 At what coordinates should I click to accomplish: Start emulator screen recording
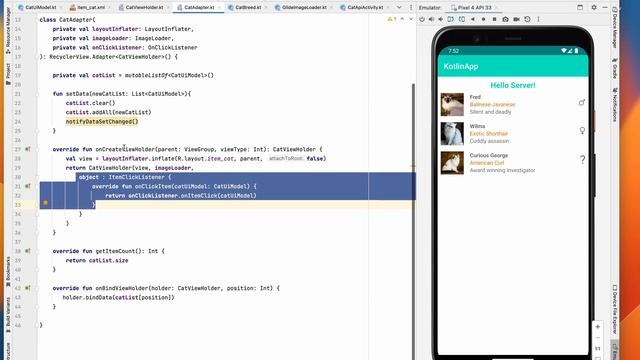pyautogui.click(x=516, y=19)
